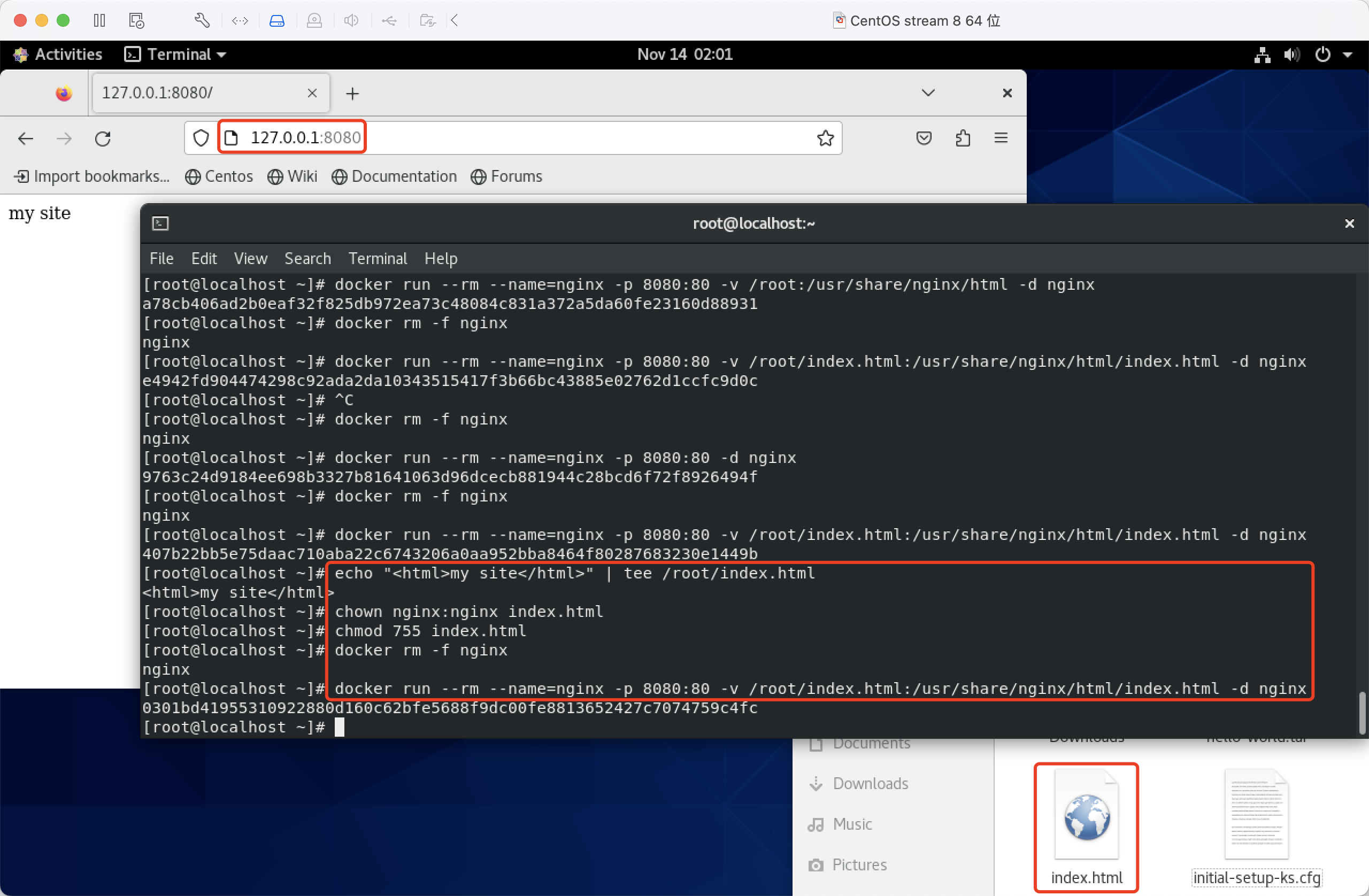Select the index.html file thumbnail
Viewport: 1369px width, 896px height.
coord(1086,819)
